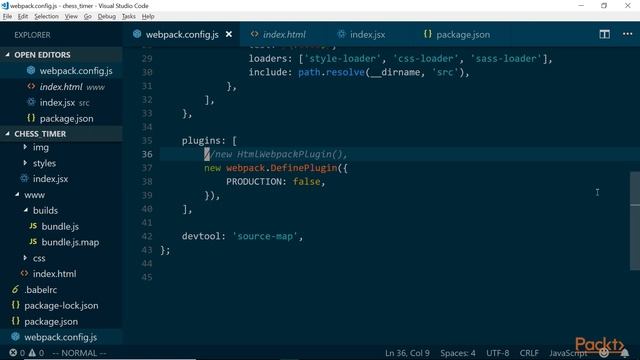Screen dimensions: 640x360
Task: Open the Edit menu
Action: pyautogui.click(x=23, y=16)
